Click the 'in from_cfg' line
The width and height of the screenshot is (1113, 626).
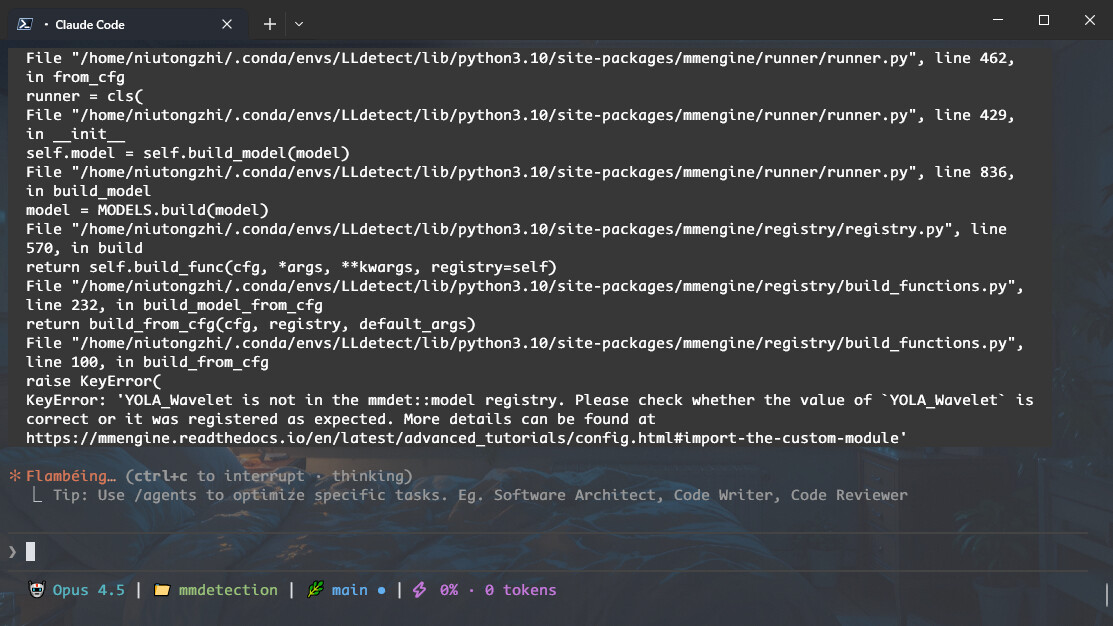pos(75,77)
